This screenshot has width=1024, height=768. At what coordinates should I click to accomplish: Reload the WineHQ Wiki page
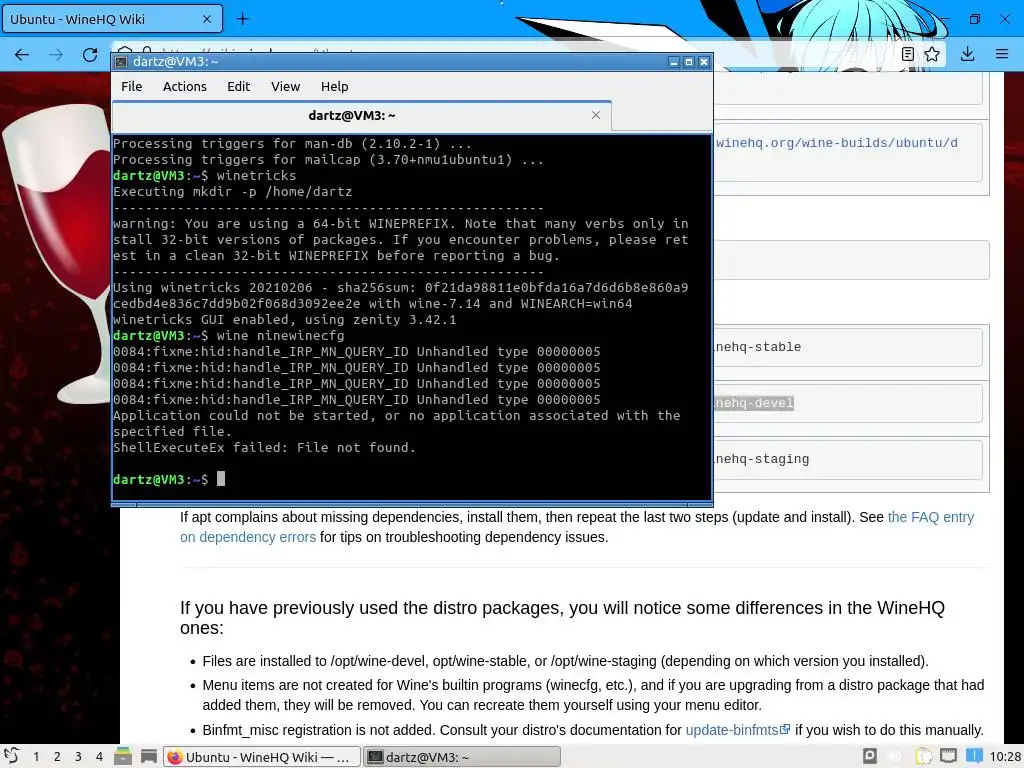pyautogui.click(x=90, y=55)
